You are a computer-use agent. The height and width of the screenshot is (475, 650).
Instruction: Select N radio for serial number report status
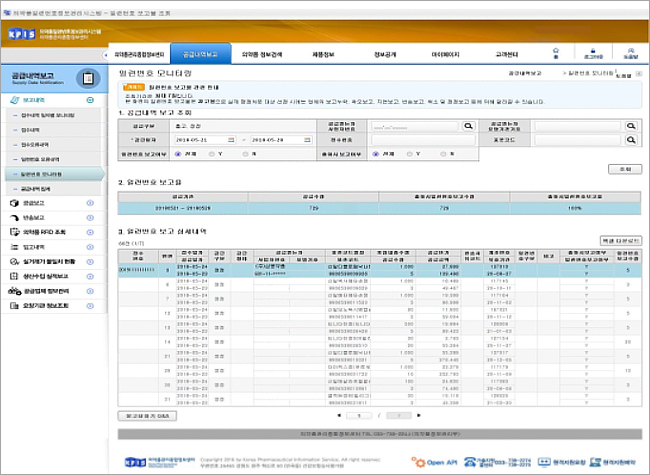tap(245, 154)
